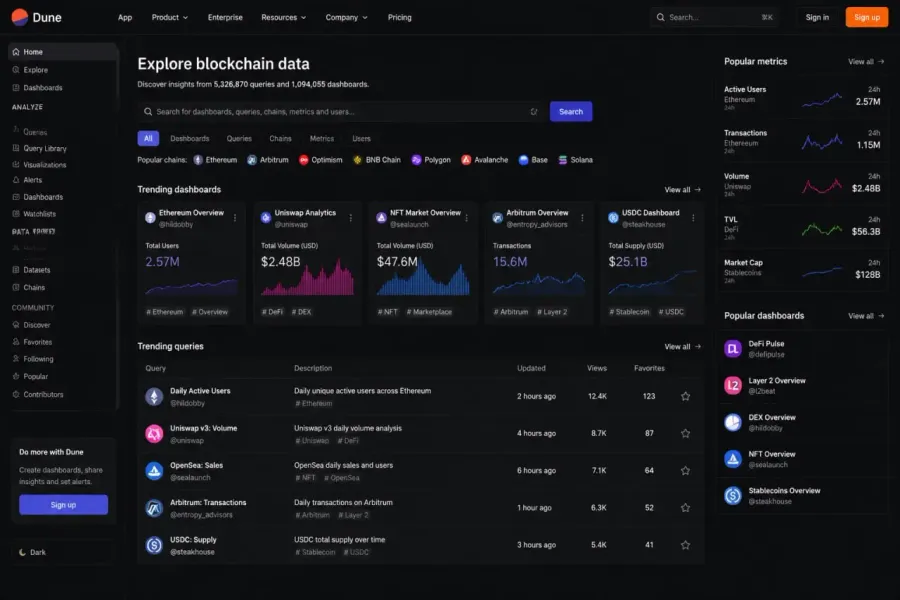View all popular metrics

pyautogui.click(x=866, y=61)
